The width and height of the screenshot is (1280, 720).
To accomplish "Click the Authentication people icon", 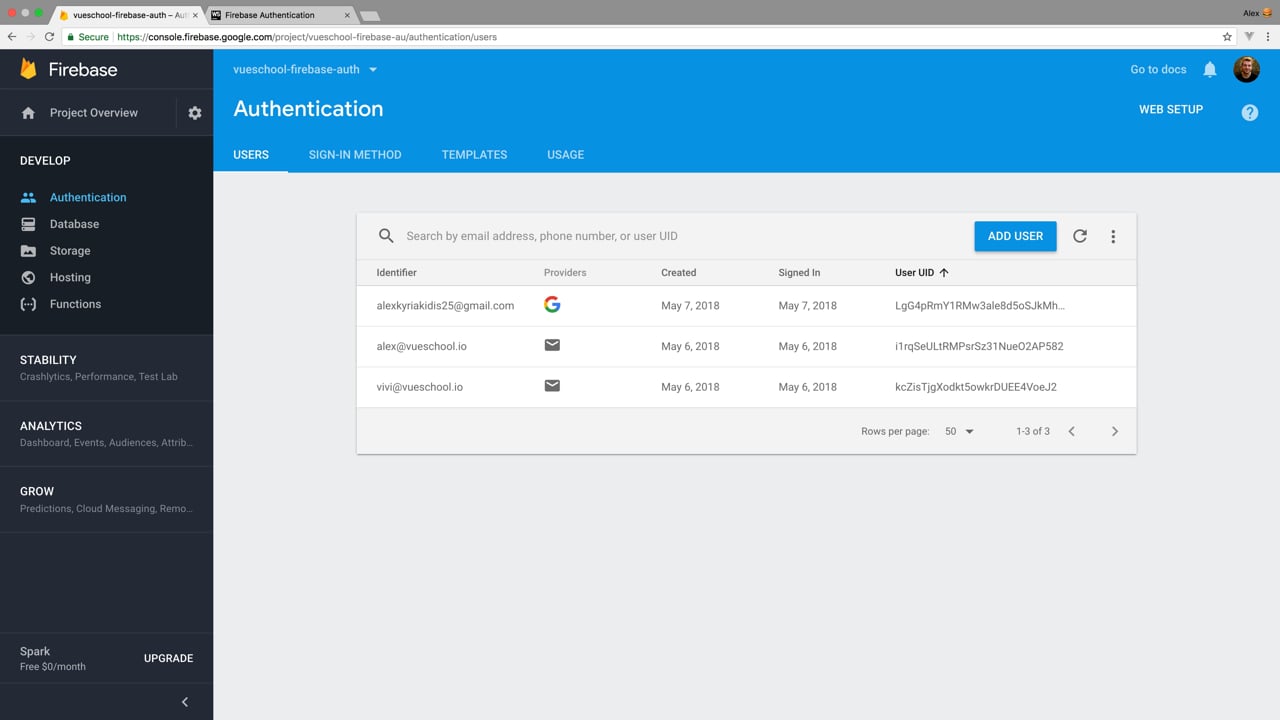I will pos(28,197).
